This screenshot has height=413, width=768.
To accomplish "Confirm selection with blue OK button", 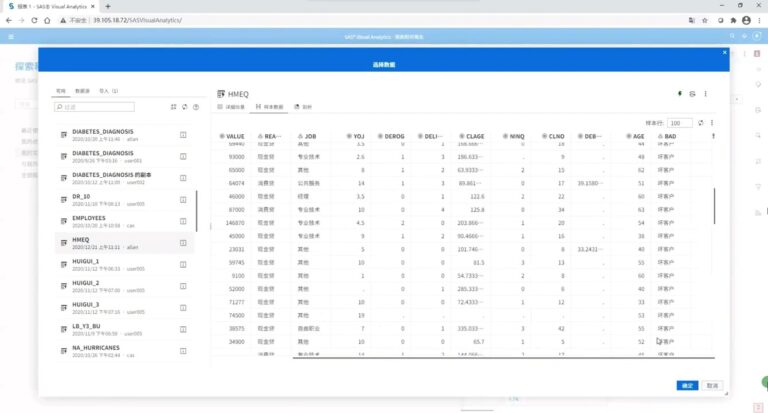I will pyautogui.click(x=687, y=386).
